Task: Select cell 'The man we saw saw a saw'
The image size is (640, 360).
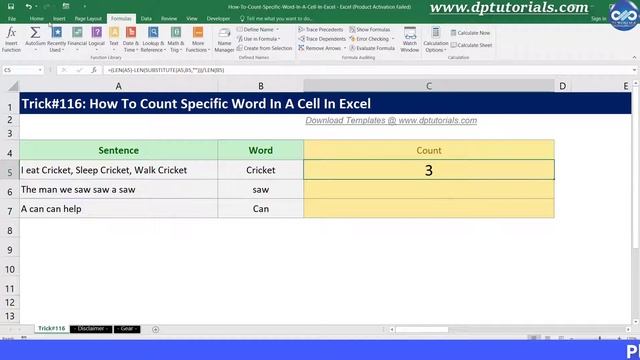Action: click(118, 189)
